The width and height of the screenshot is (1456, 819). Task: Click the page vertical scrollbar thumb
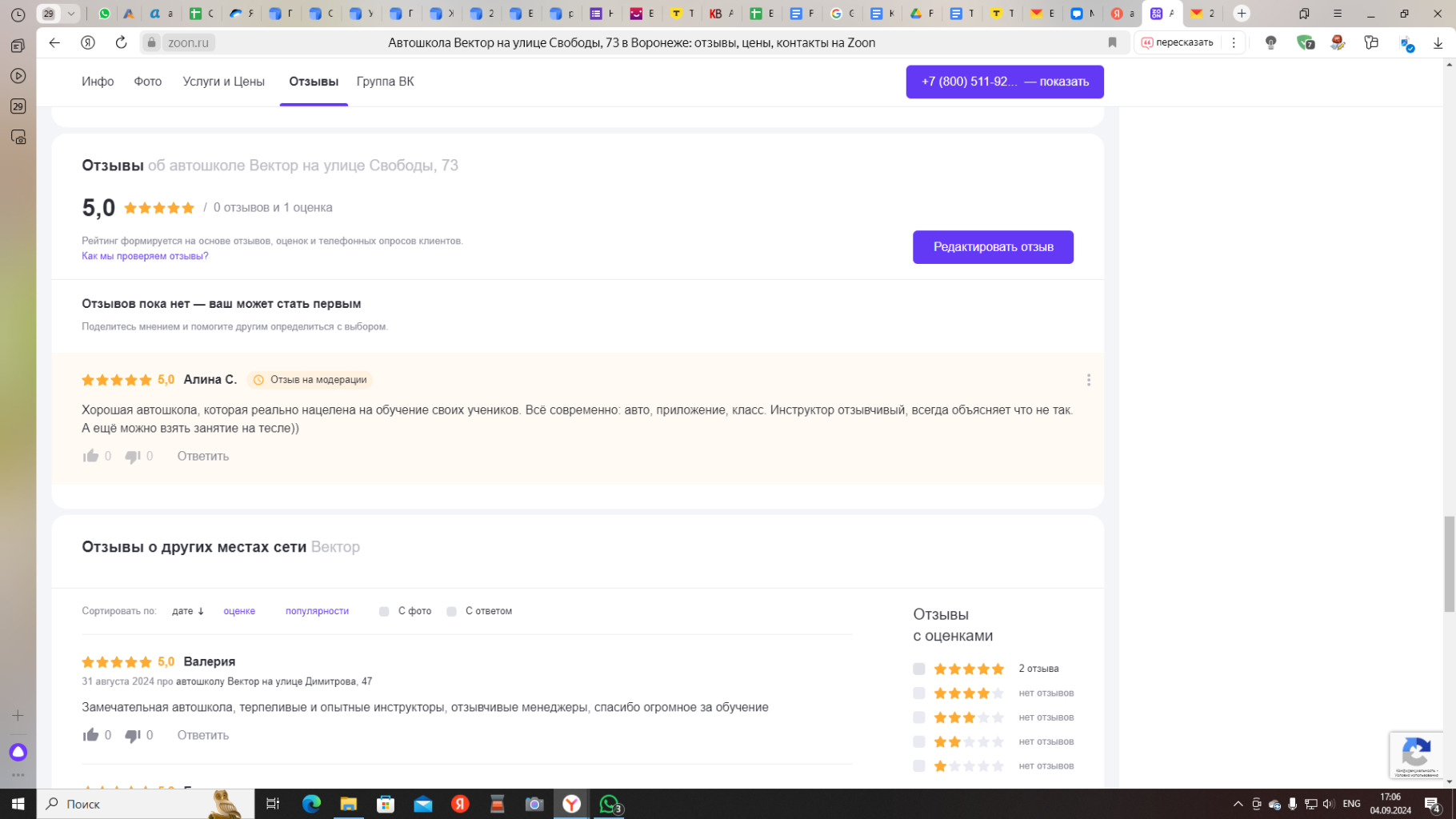[1449, 564]
